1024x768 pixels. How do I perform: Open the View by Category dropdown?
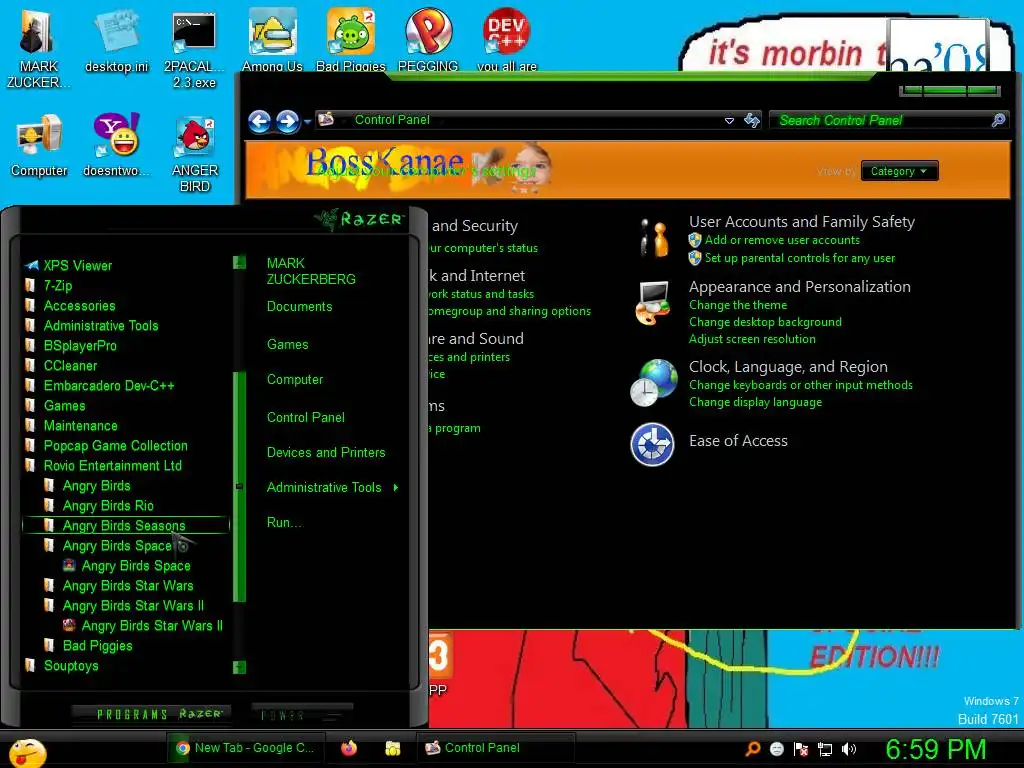click(899, 171)
